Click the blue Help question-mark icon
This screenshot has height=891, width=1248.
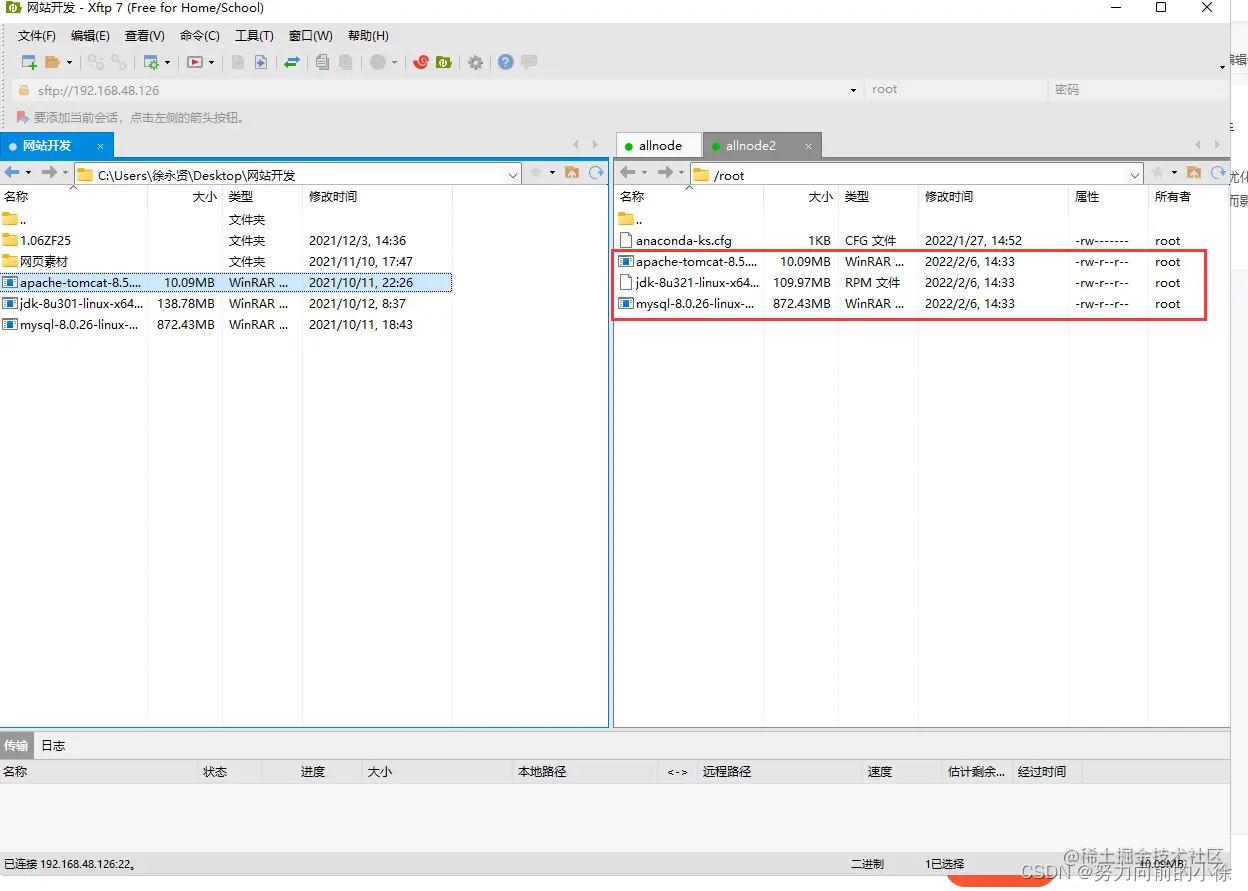tap(506, 62)
